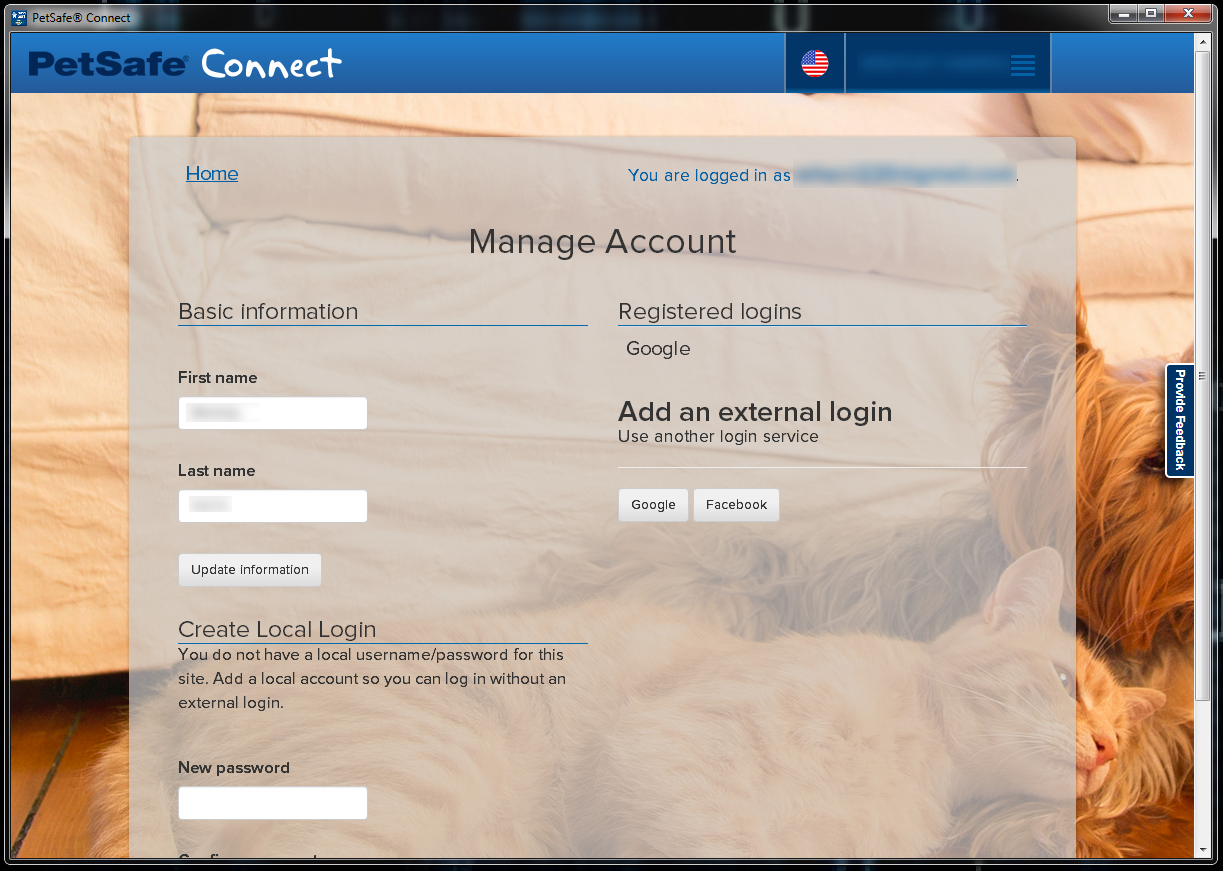Focus the Last name field
Screen dimensions: 1223x871
[x=273, y=506]
